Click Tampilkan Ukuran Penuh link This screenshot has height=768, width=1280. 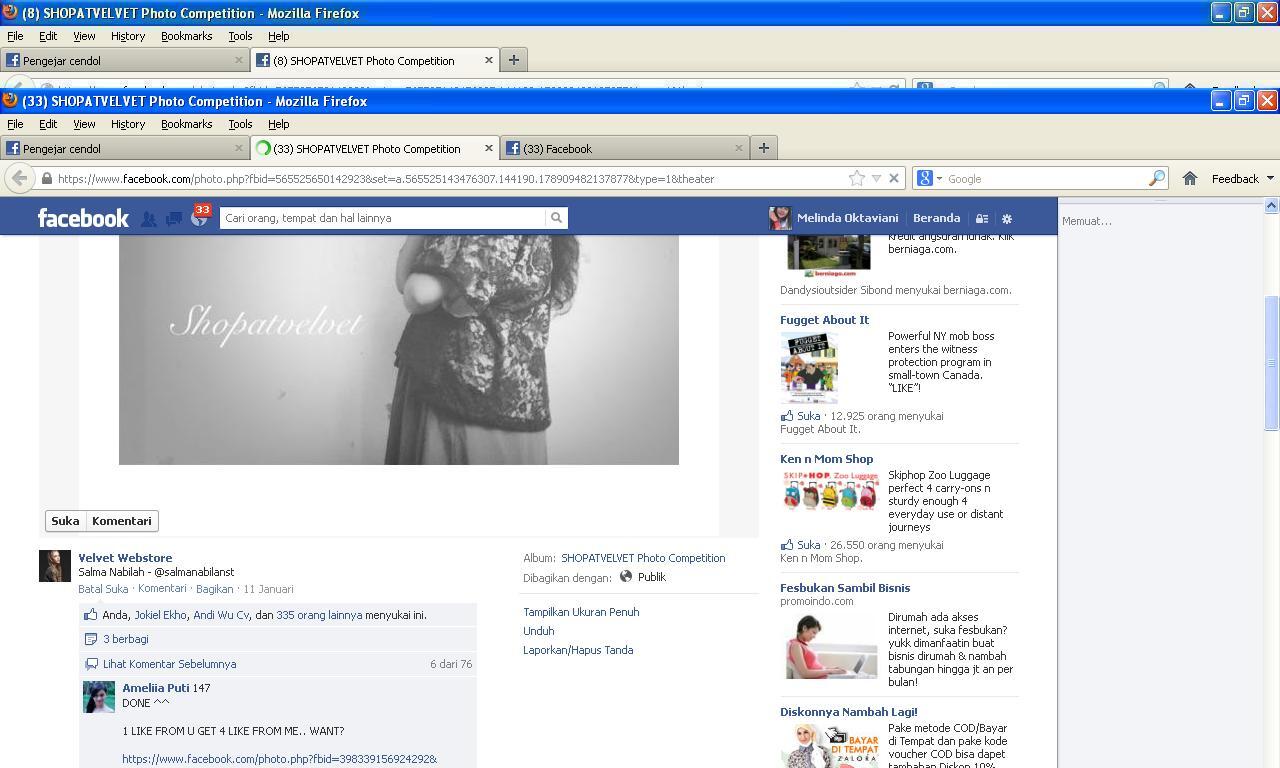581,612
